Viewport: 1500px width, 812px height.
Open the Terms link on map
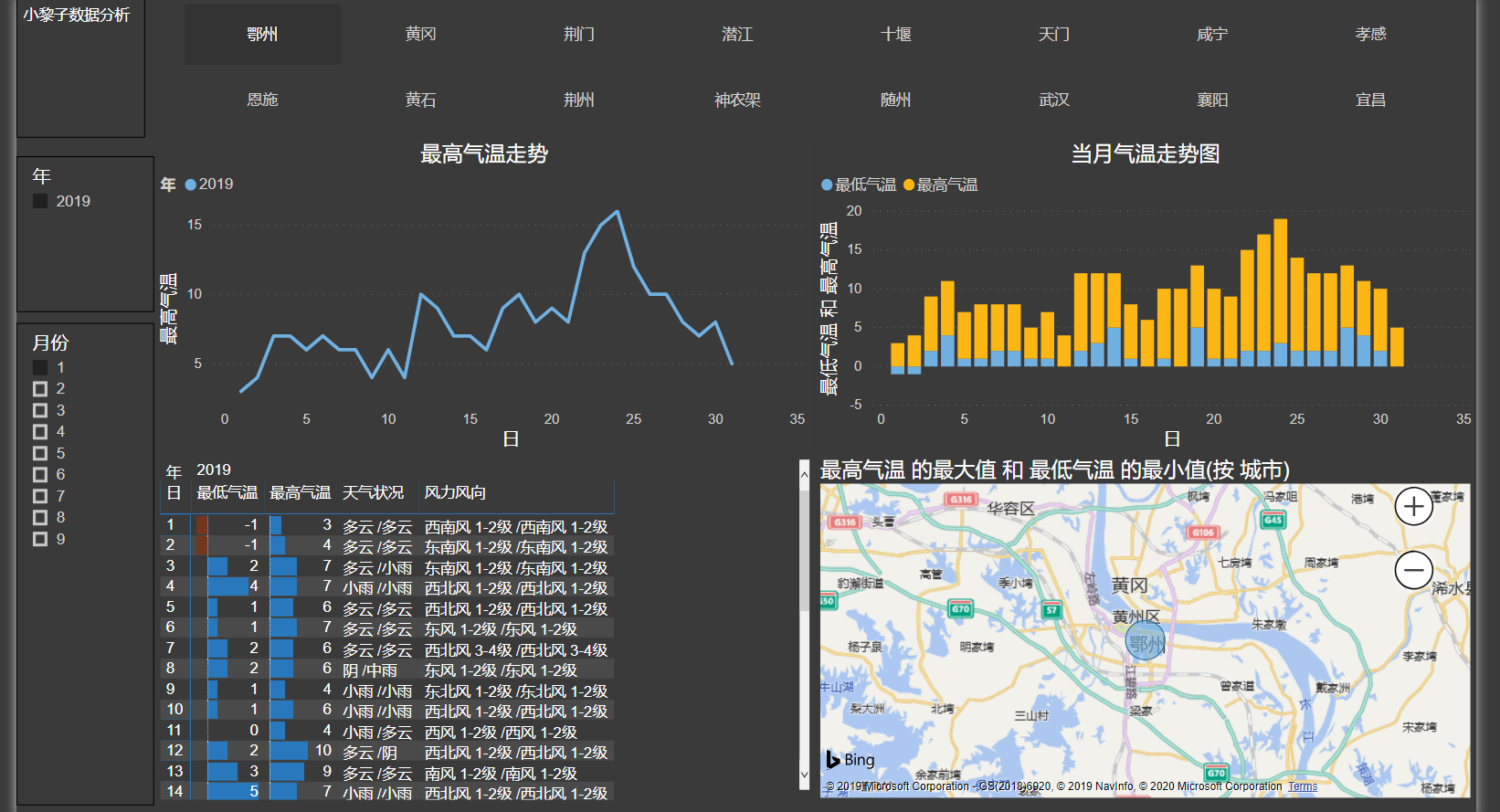click(1303, 786)
